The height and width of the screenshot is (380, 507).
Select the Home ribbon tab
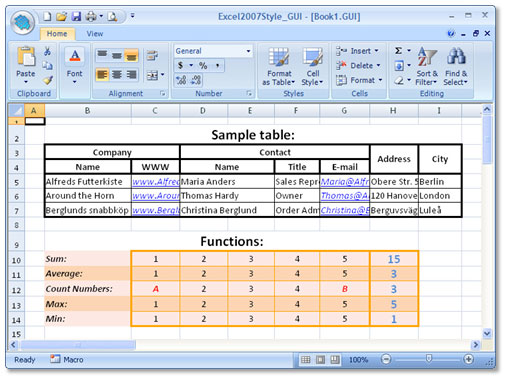(x=57, y=34)
